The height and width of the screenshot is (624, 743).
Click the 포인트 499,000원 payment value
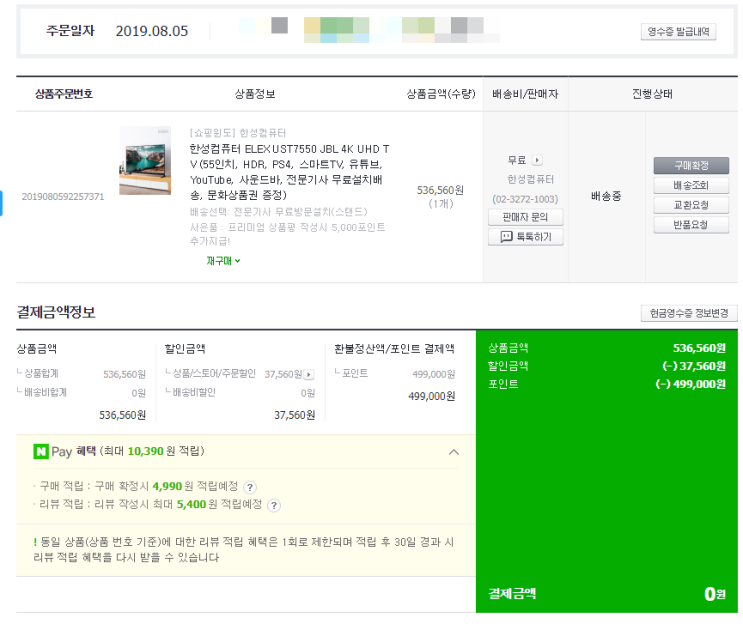[x=434, y=374]
